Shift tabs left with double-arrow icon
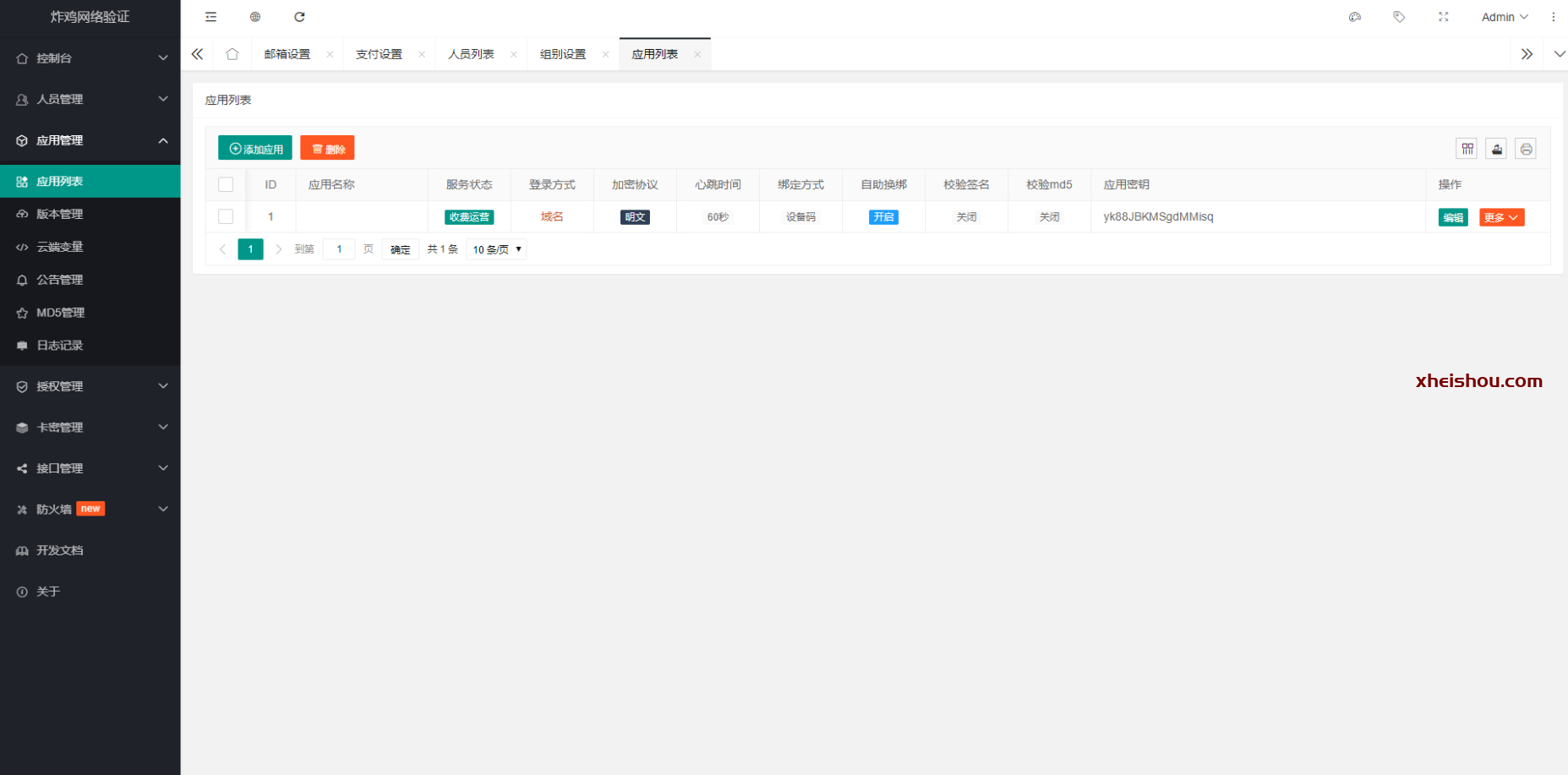Viewport: 1568px width, 775px height. click(197, 54)
